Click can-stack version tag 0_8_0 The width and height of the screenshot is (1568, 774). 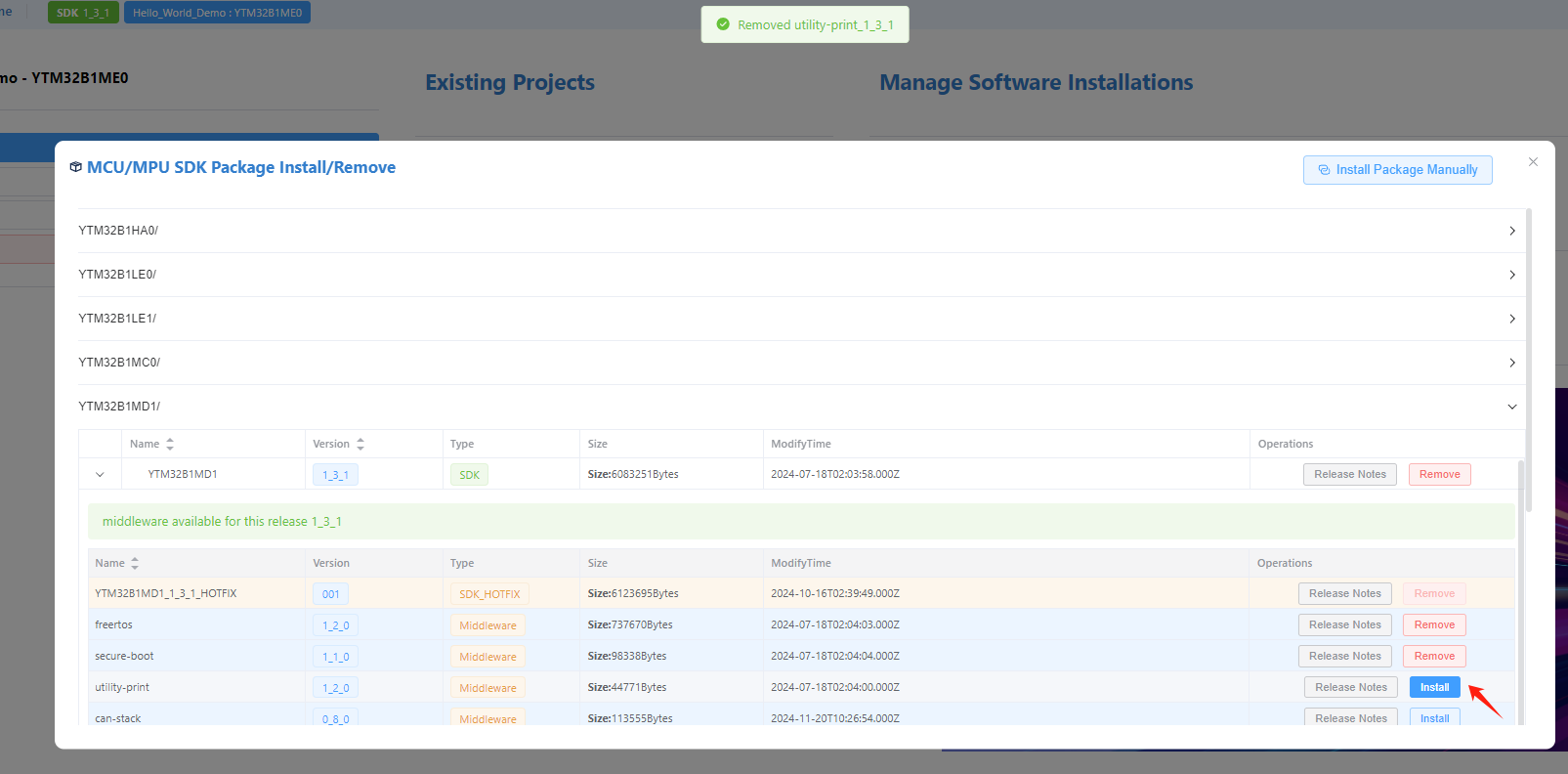pos(335,718)
